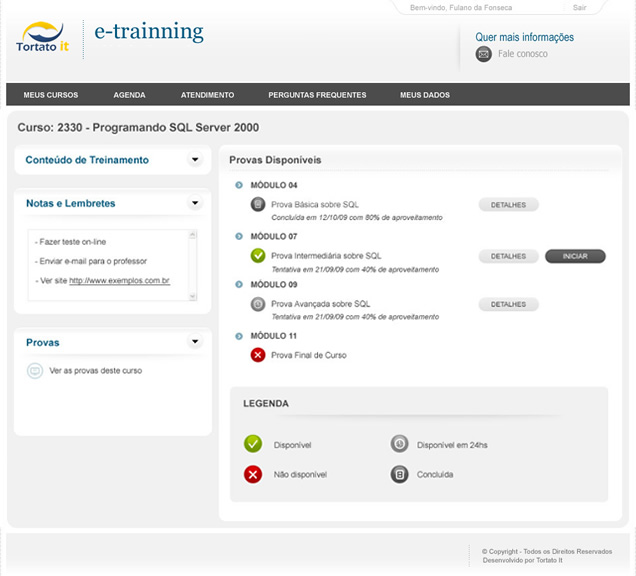
Task: Select MEUS DADOS in the navigation bar
Action: (425, 95)
